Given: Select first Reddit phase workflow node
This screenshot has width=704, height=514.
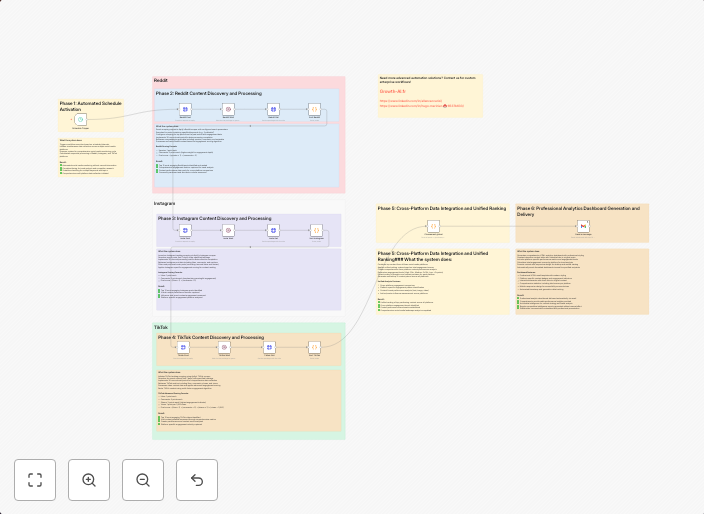Looking at the screenshot, I should click(x=185, y=109).
